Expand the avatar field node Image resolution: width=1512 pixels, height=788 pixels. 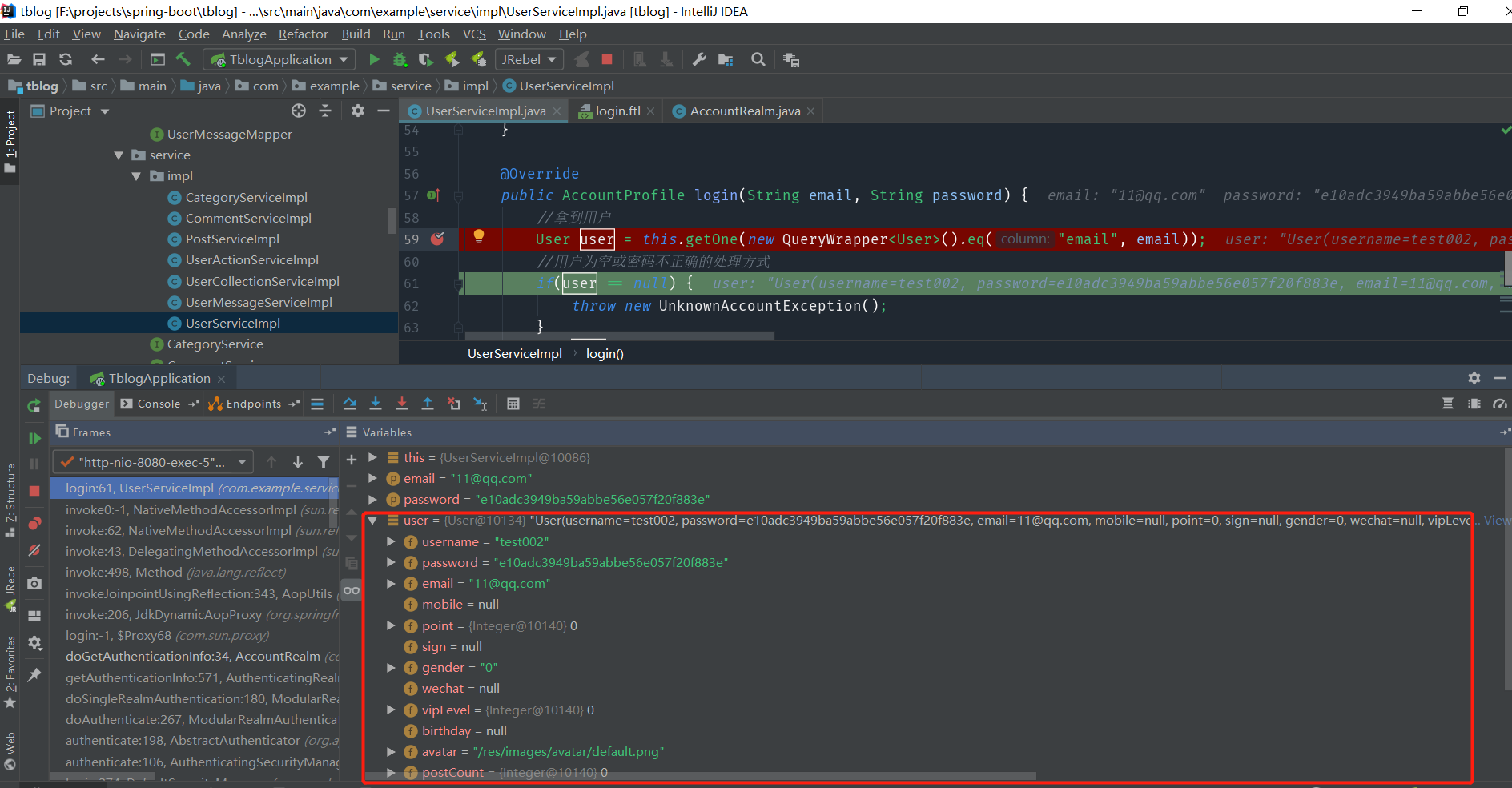pyautogui.click(x=391, y=752)
